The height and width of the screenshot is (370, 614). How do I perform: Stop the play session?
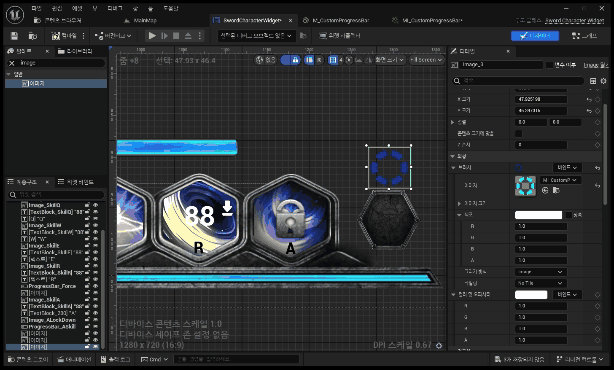176,36
